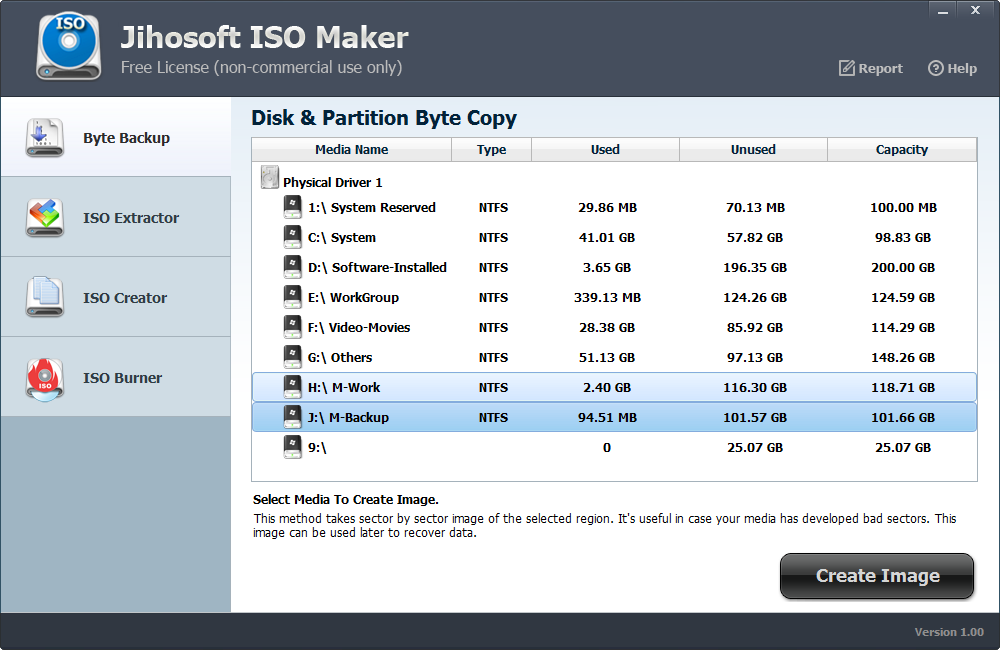This screenshot has height=650, width=1000.
Task: Open the Report link
Action: pyautogui.click(x=871, y=68)
